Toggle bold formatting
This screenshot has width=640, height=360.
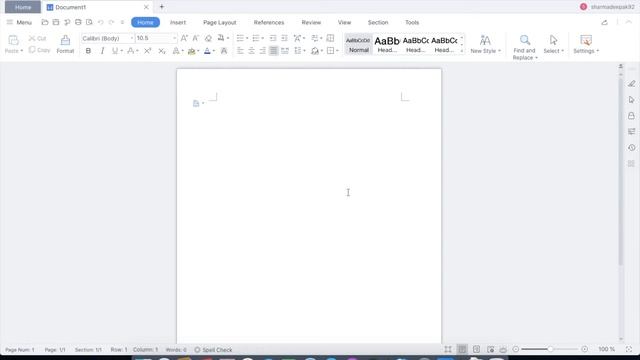click(88, 51)
